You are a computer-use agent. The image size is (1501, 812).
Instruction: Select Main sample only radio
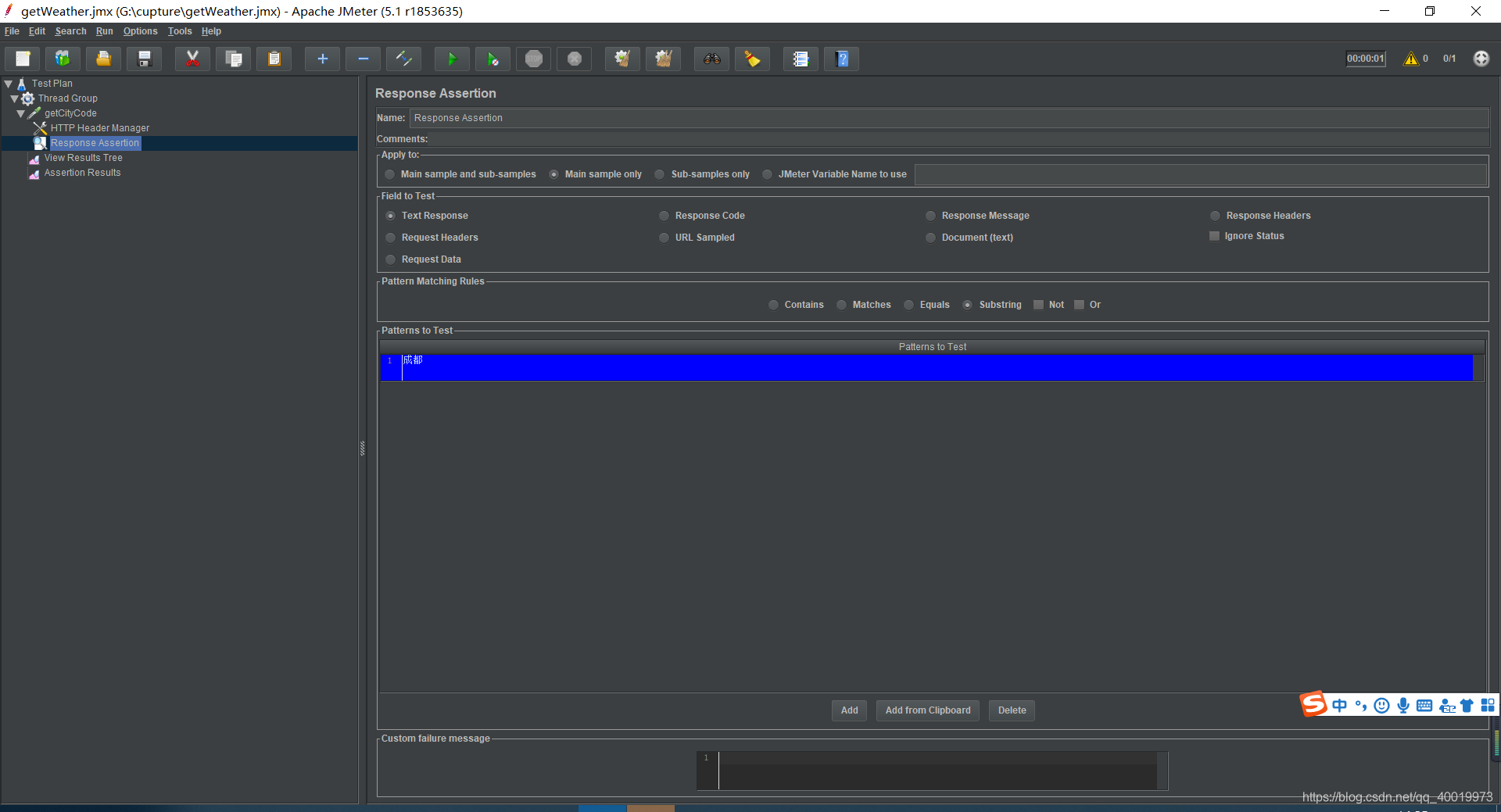point(553,174)
